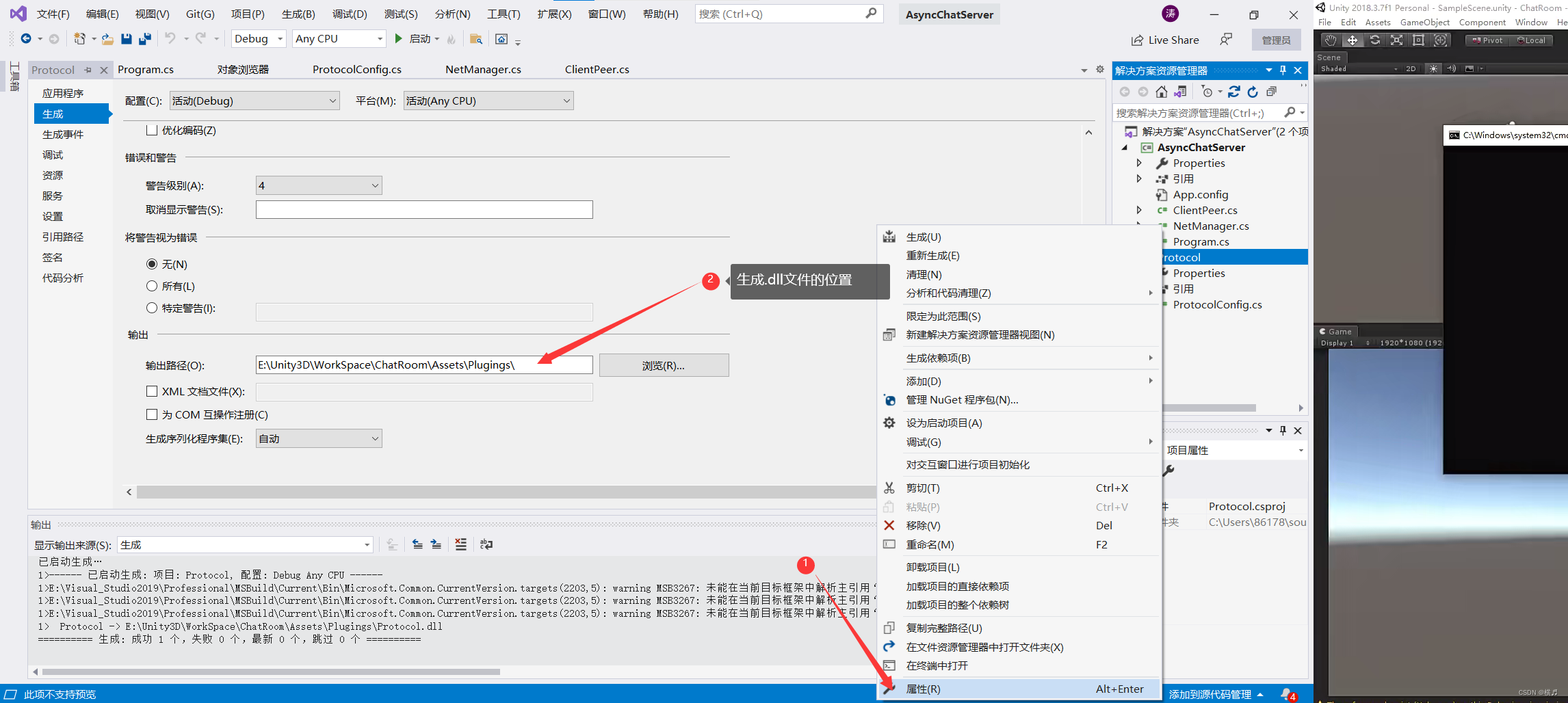Screen dimensions: 1568x703
Task: Enable Optimize code checkbox 优化编码
Action: coord(152,130)
